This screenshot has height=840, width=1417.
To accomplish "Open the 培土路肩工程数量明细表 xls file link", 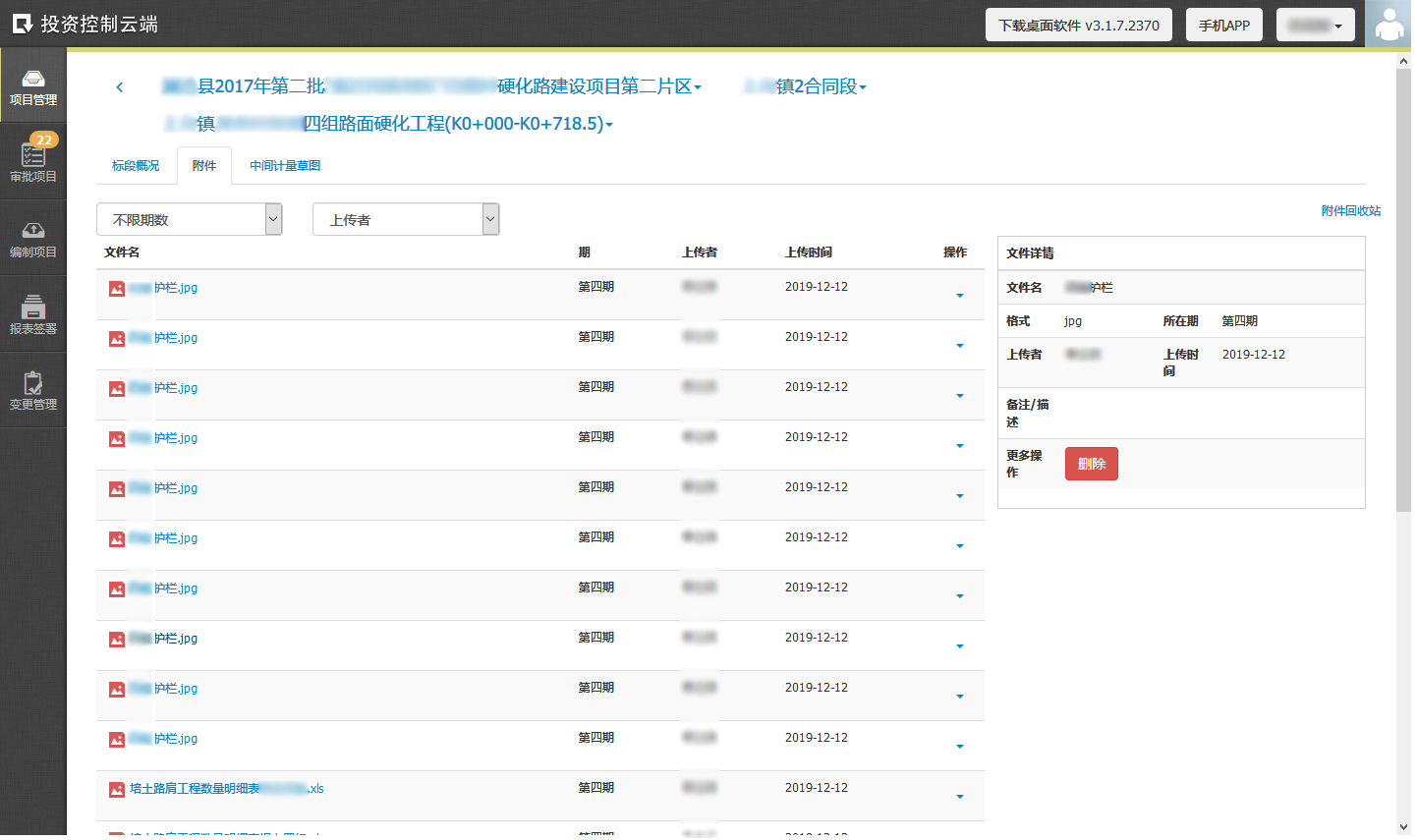I will point(227,789).
